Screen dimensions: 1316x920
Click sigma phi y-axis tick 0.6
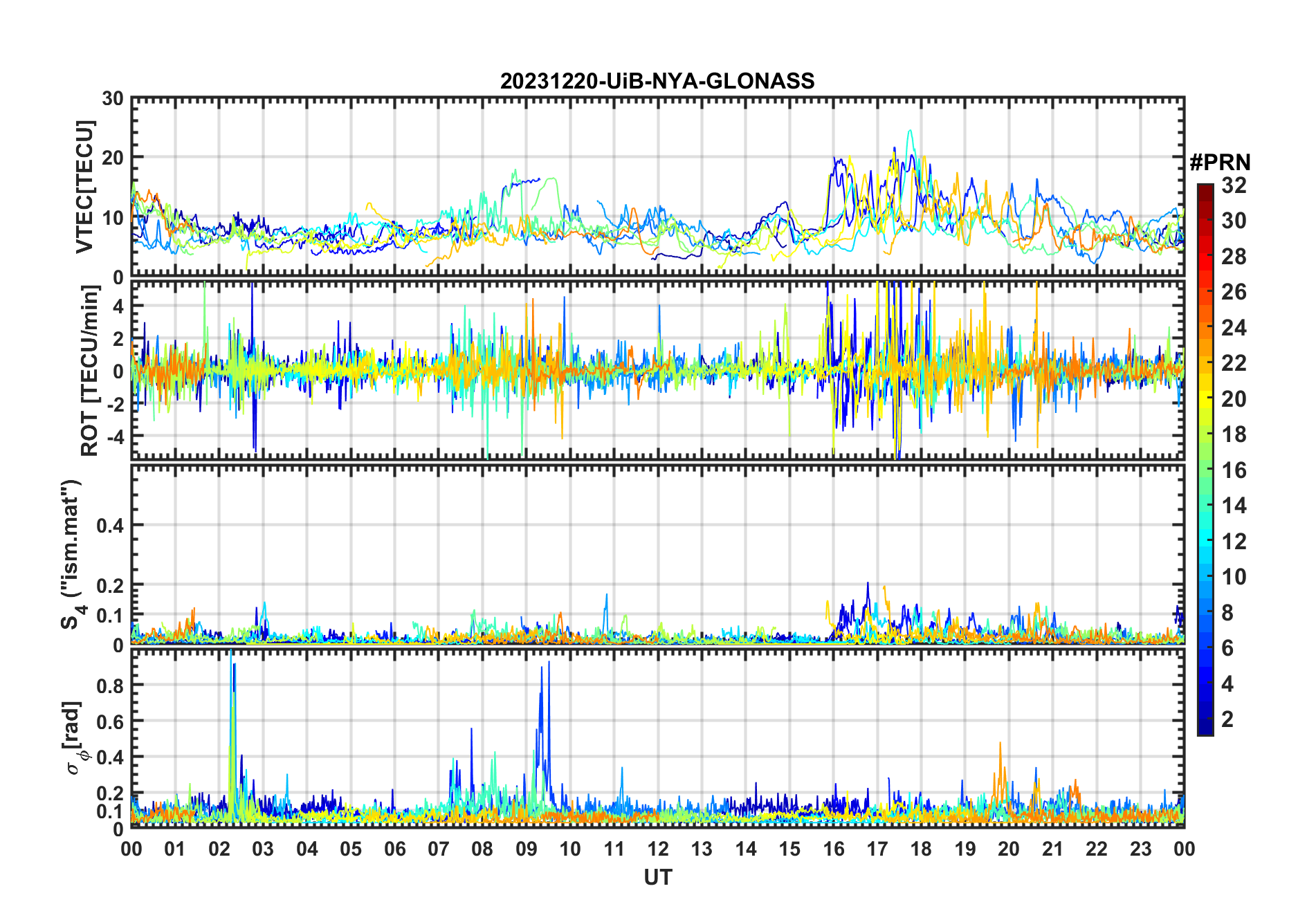(110, 721)
